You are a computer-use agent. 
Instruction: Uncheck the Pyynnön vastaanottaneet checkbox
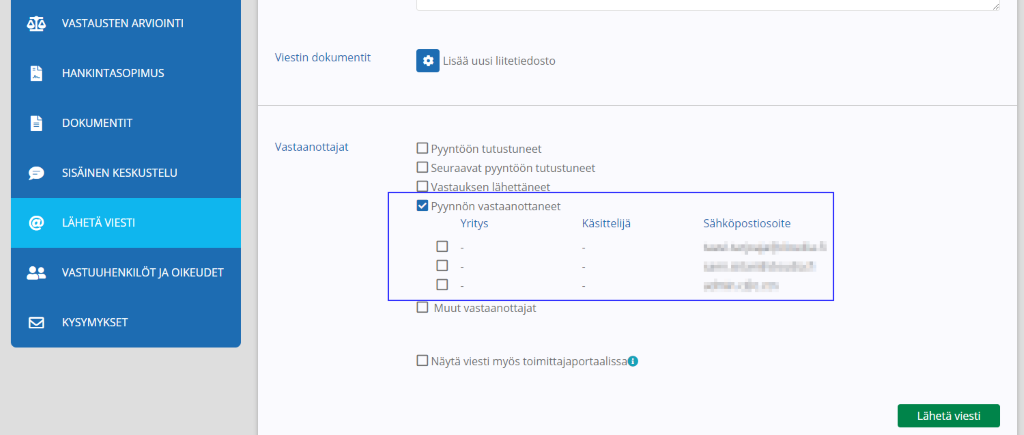coord(423,206)
